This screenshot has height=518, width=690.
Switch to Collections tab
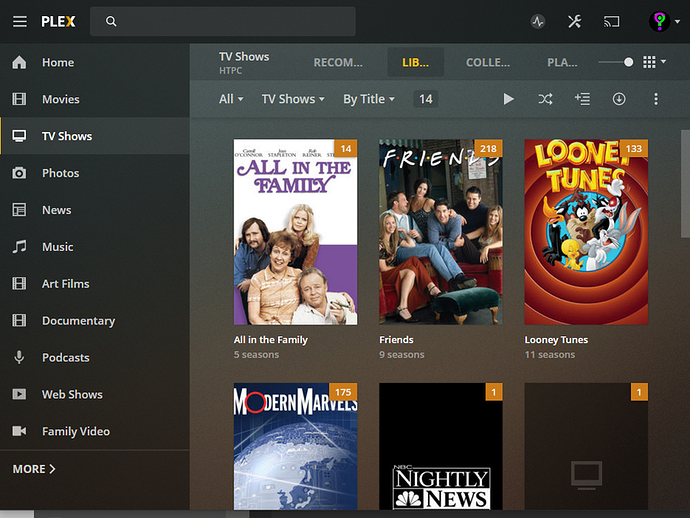[488, 62]
